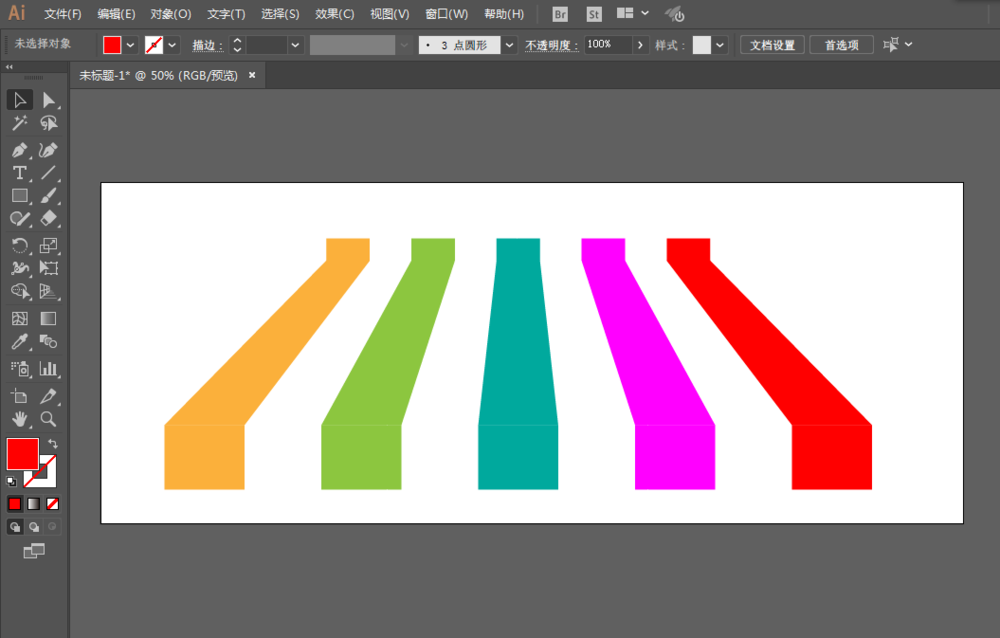Open the 对象(O) menu
This screenshot has height=638, width=1000.
click(171, 14)
